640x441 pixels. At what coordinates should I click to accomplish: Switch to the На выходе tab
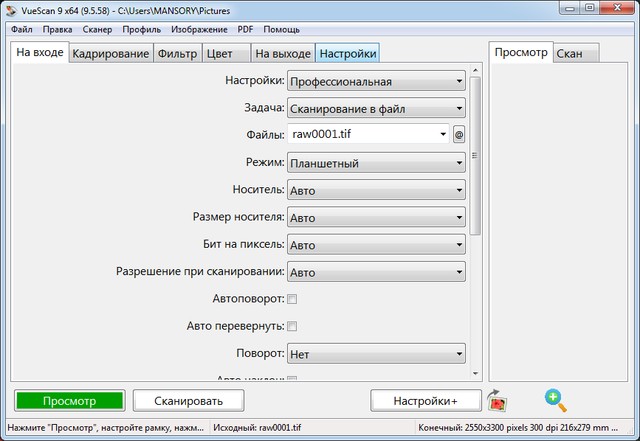click(283, 53)
